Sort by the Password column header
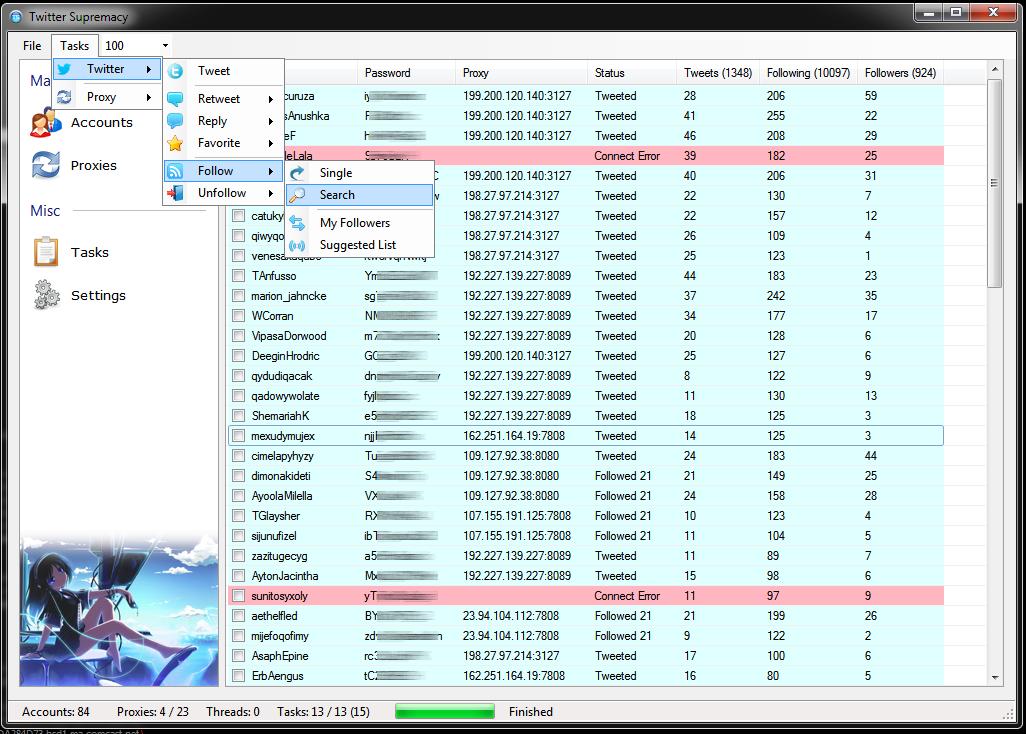Viewport: 1026px width, 734px height. [406, 73]
